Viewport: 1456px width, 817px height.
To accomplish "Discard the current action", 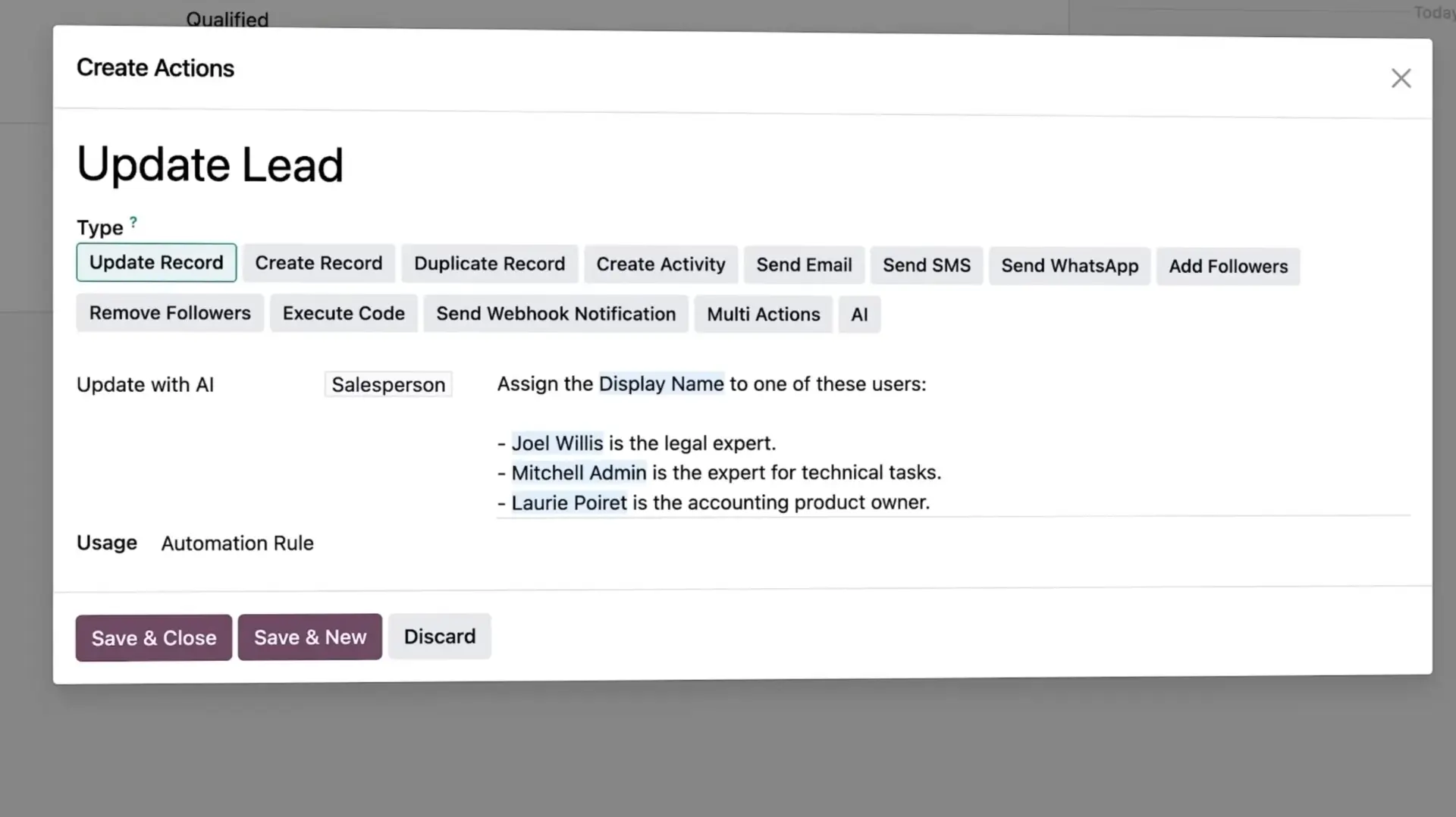I will (439, 636).
